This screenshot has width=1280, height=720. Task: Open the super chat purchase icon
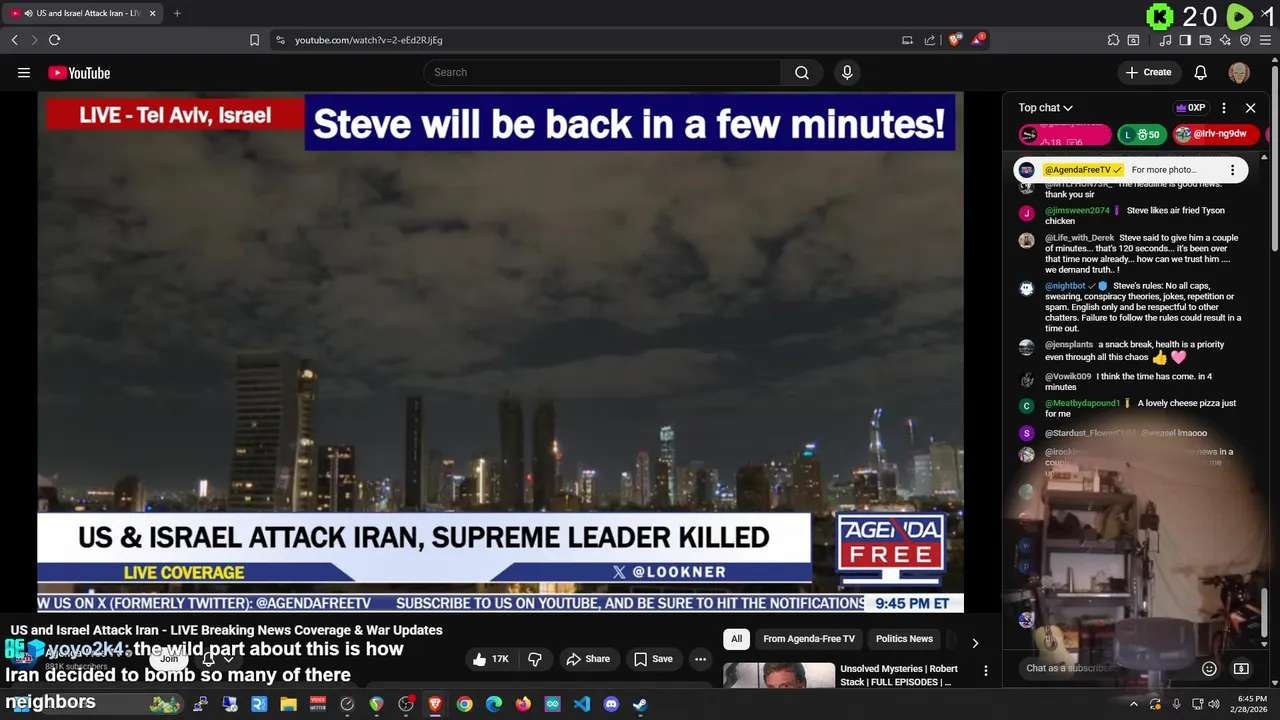(x=1241, y=668)
